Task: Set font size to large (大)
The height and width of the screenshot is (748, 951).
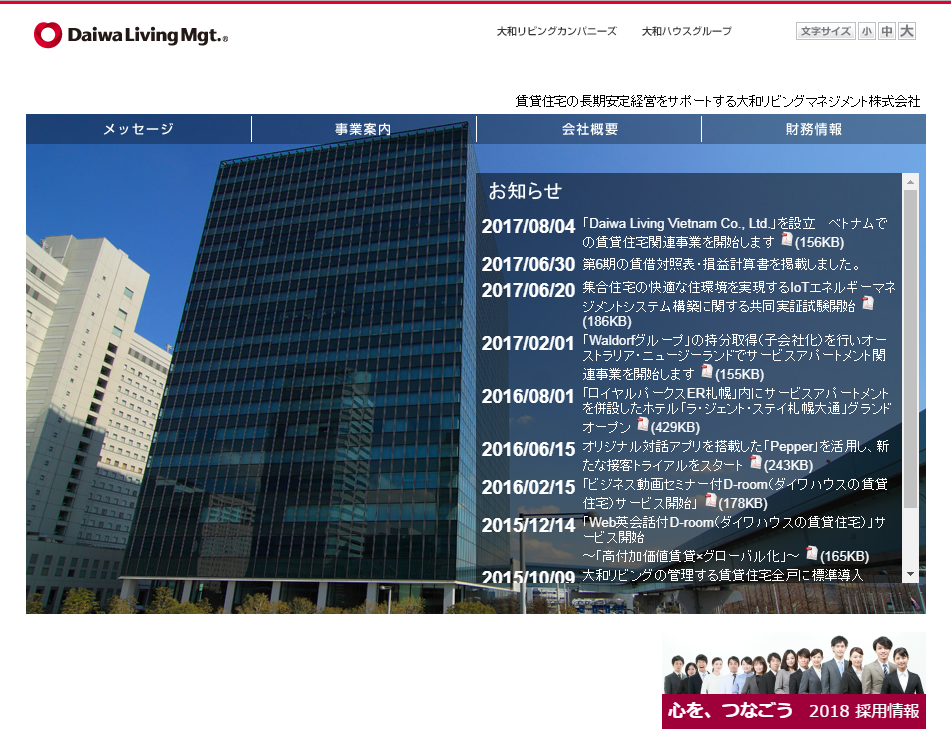Action: pos(907,32)
